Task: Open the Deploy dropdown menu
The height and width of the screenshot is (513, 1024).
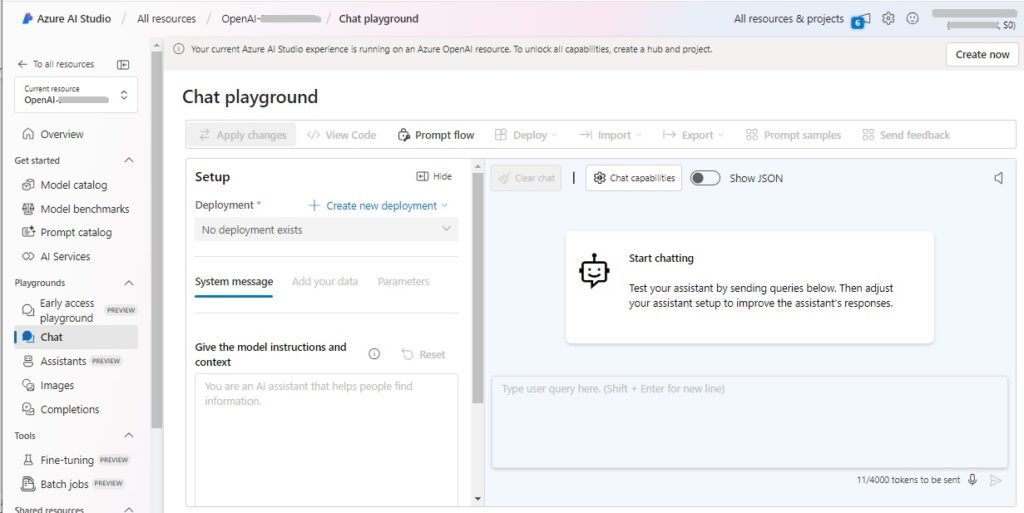Action: pos(526,135)
